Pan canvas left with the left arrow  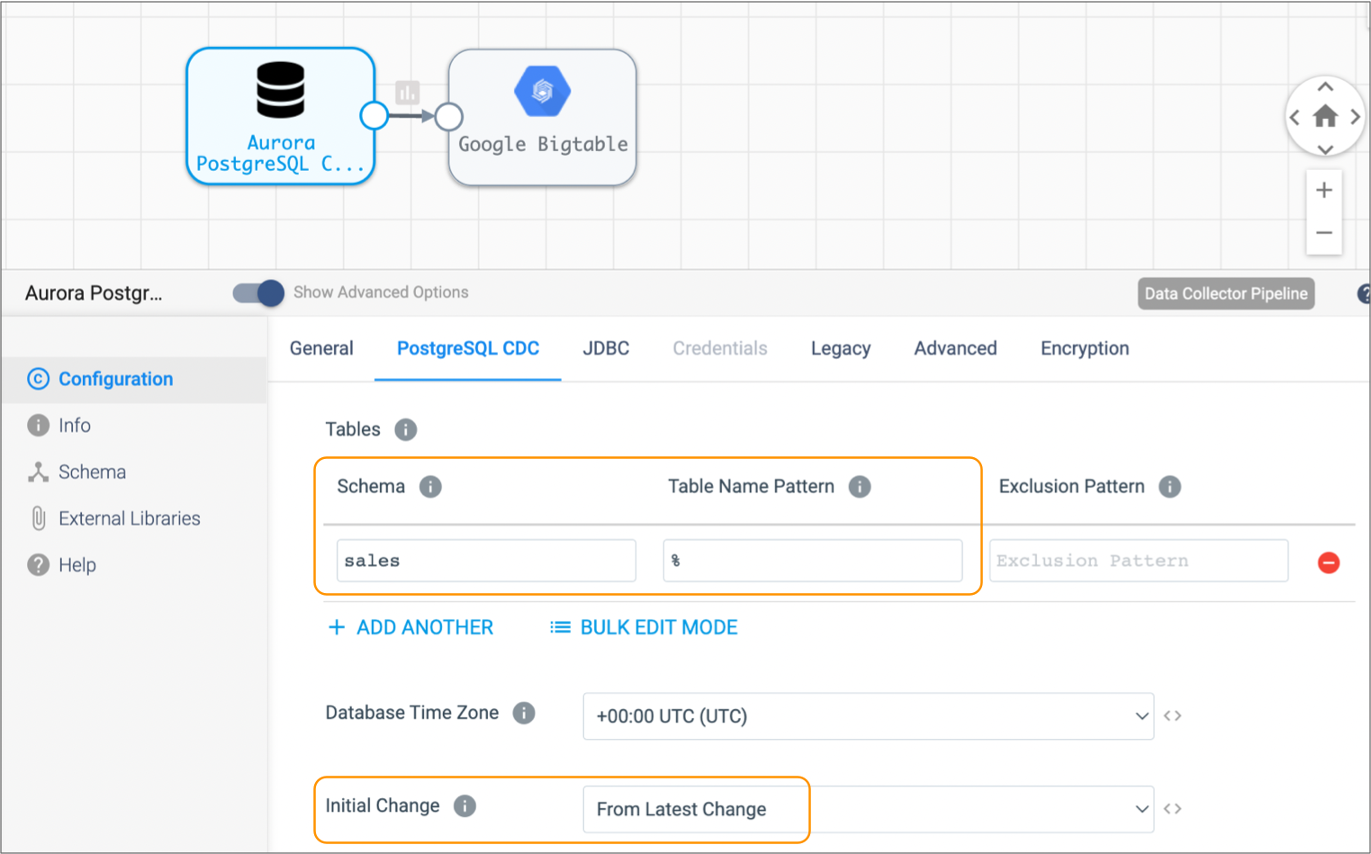tap(1295, 117)
